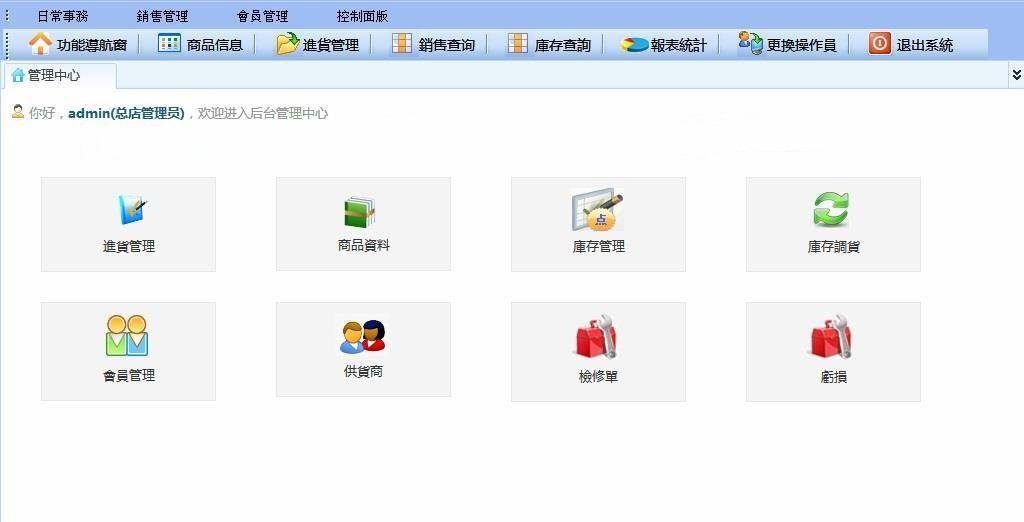Screen dimensions: 1024x522
Task: Select the 管理中心 tab
Action: tap(60, 76)
